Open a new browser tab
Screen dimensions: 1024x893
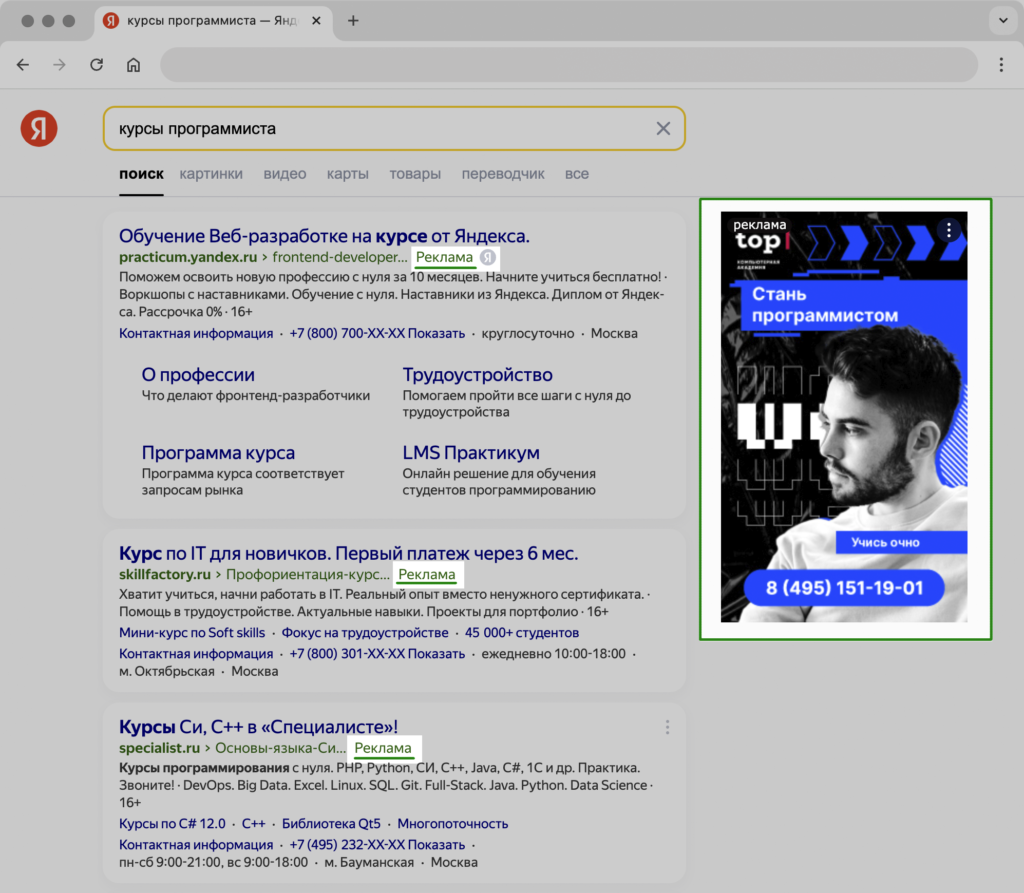(353, 21)
